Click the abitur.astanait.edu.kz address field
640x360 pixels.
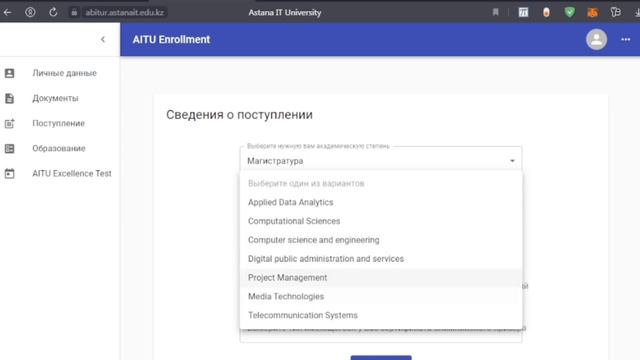click(x=124, y=13)
